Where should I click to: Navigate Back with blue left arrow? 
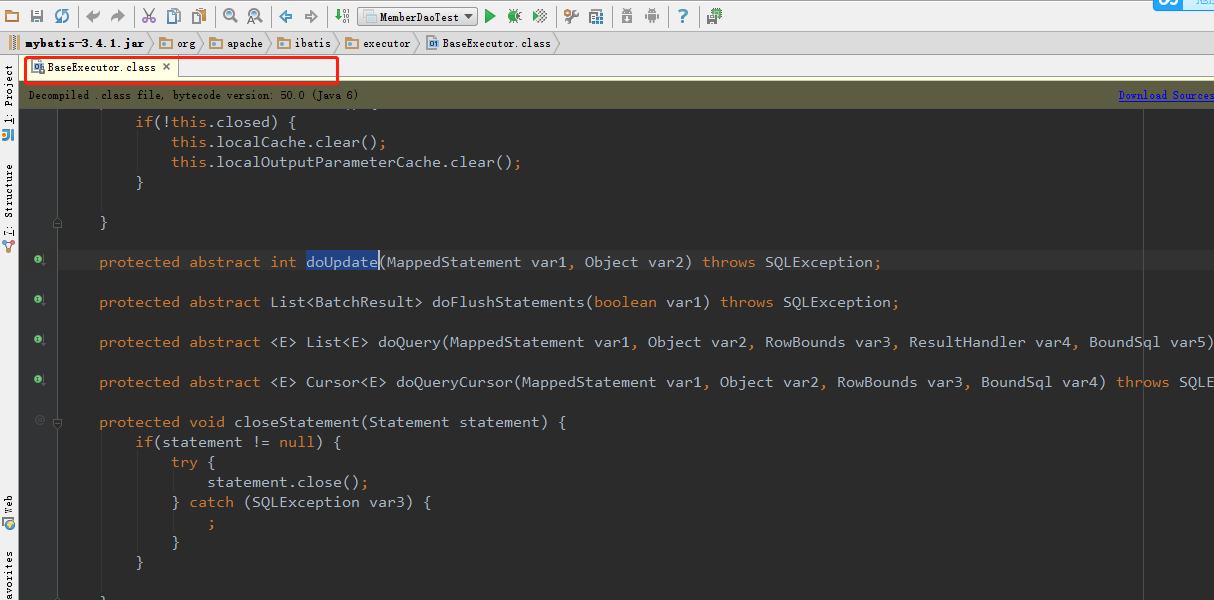(x=286, y=16)
